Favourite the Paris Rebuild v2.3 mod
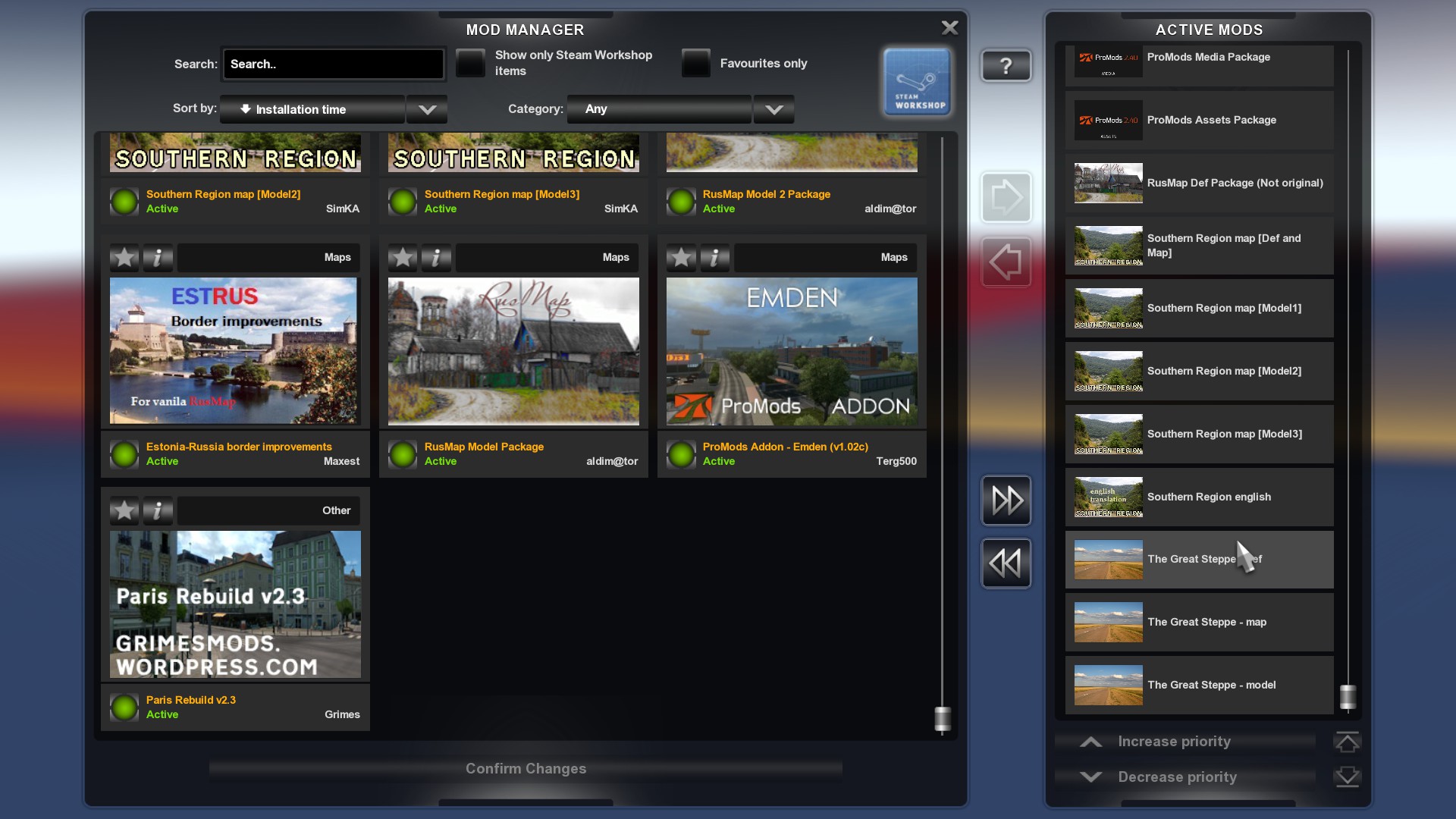 (124, 511)
